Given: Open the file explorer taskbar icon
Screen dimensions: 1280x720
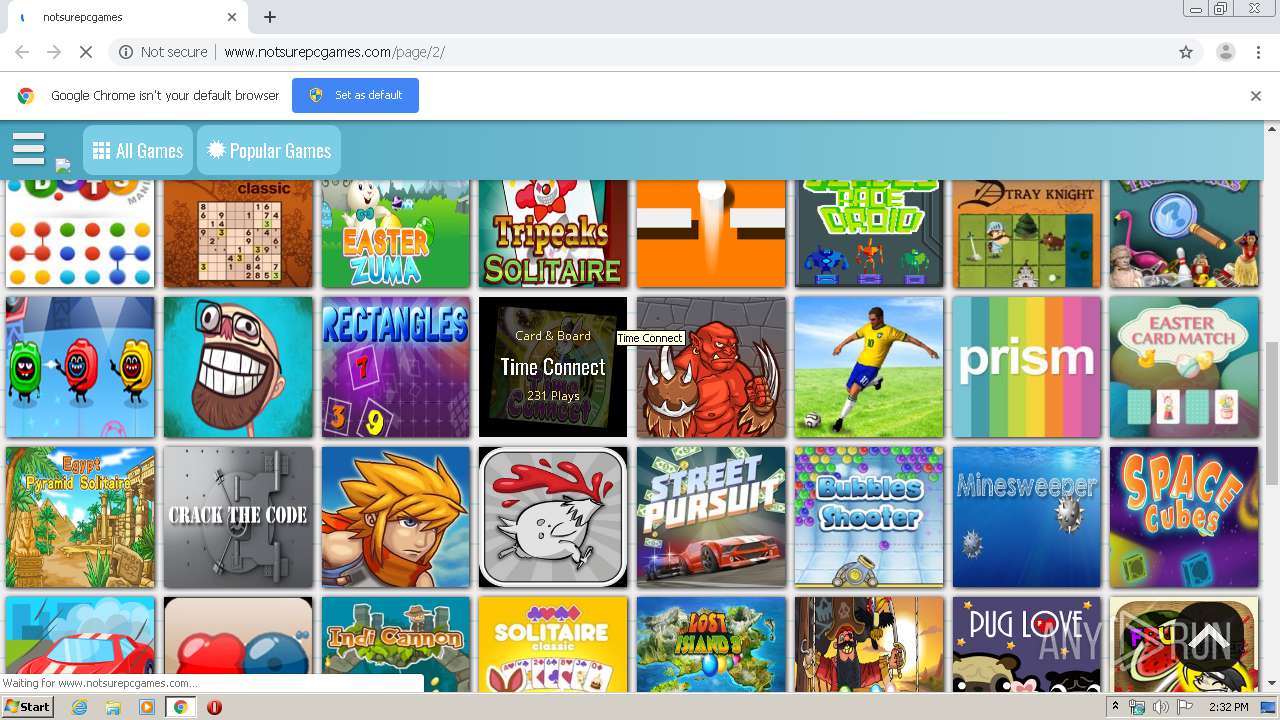Looking at the screenshot, I should (x=113, y=707).
